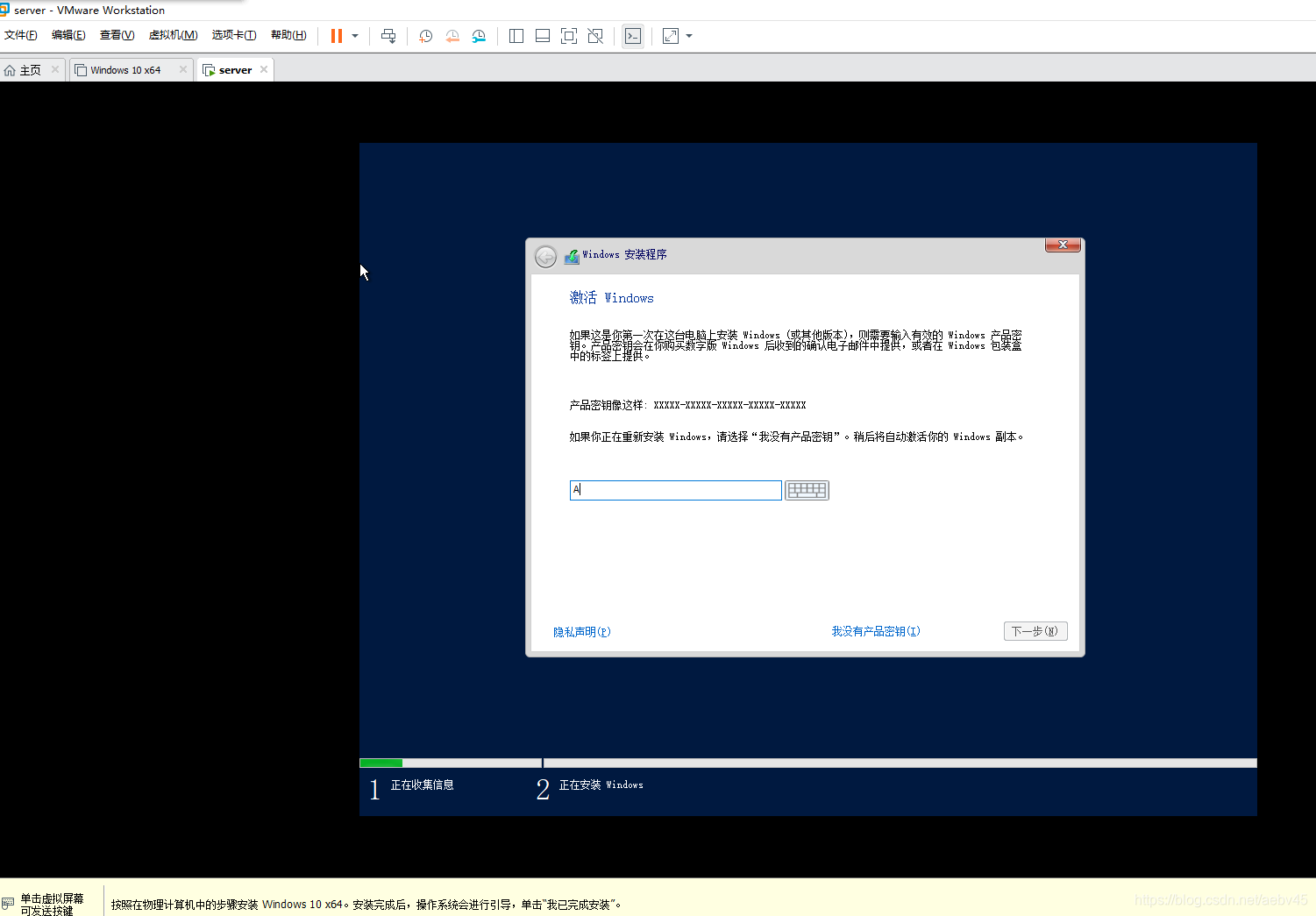Close the Windows 10 x64 tab

point(183,69)
